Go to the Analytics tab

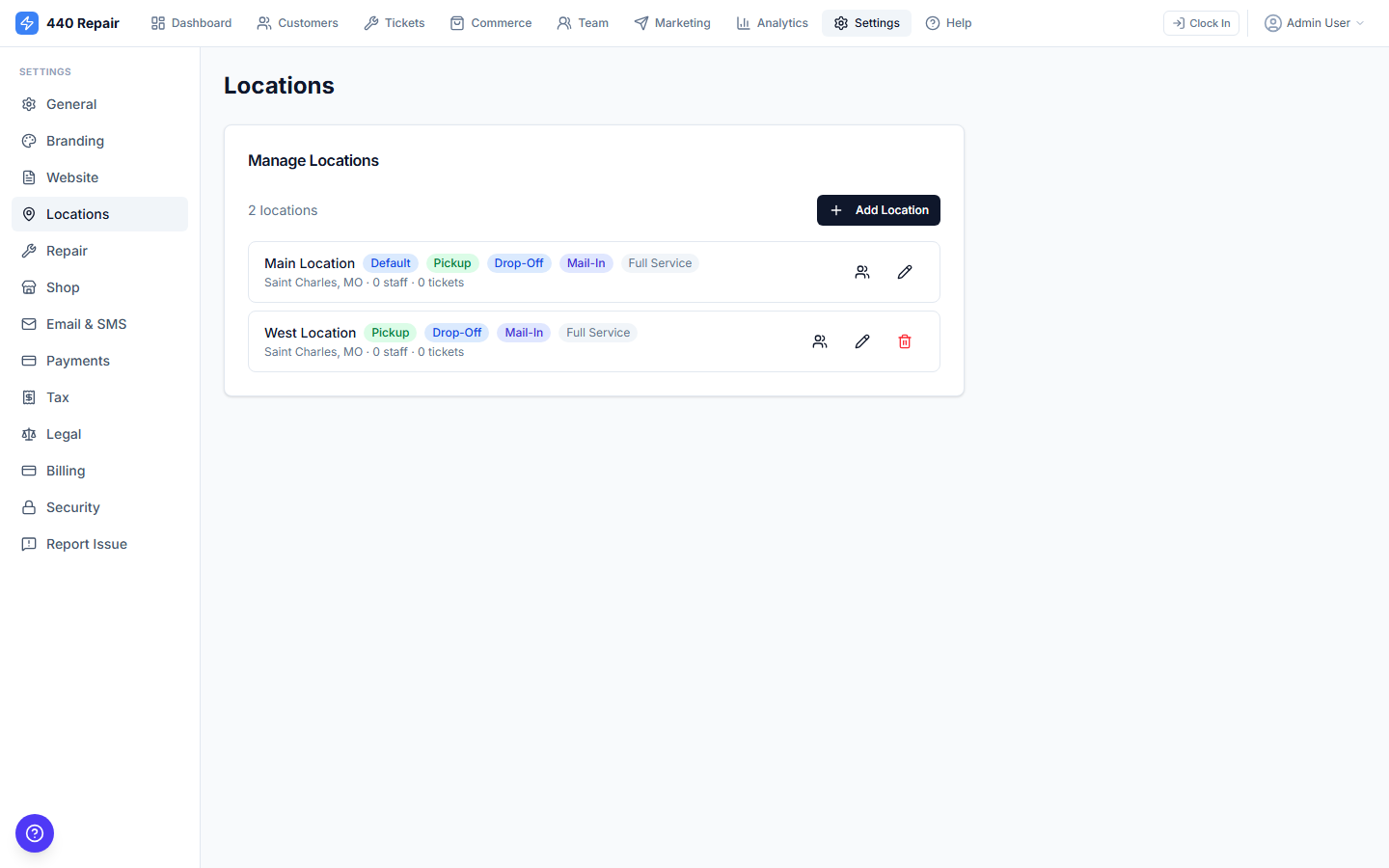(x=772, y=23)
